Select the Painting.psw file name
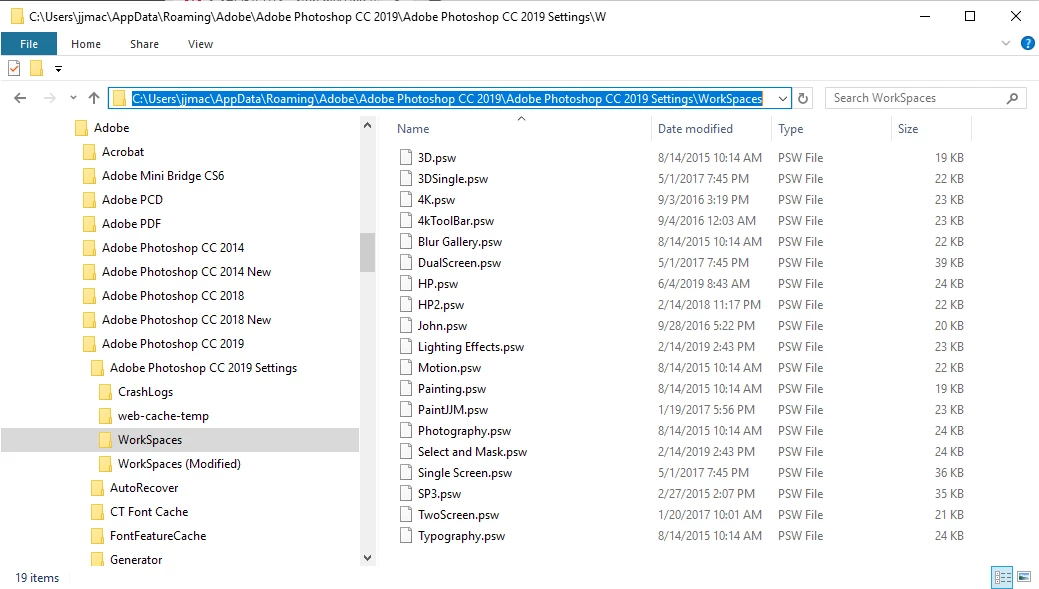 click(x=451, y=389)
